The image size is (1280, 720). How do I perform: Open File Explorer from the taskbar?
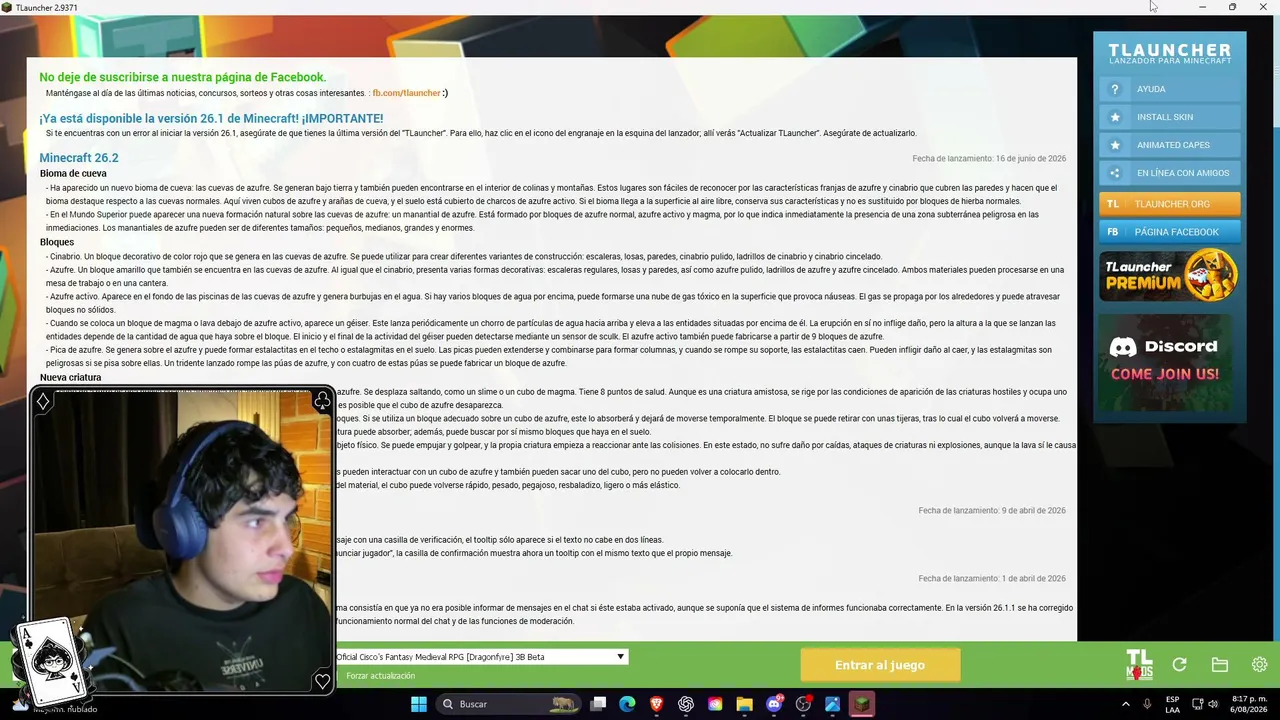pyautogui.click(x=745, y=704)
